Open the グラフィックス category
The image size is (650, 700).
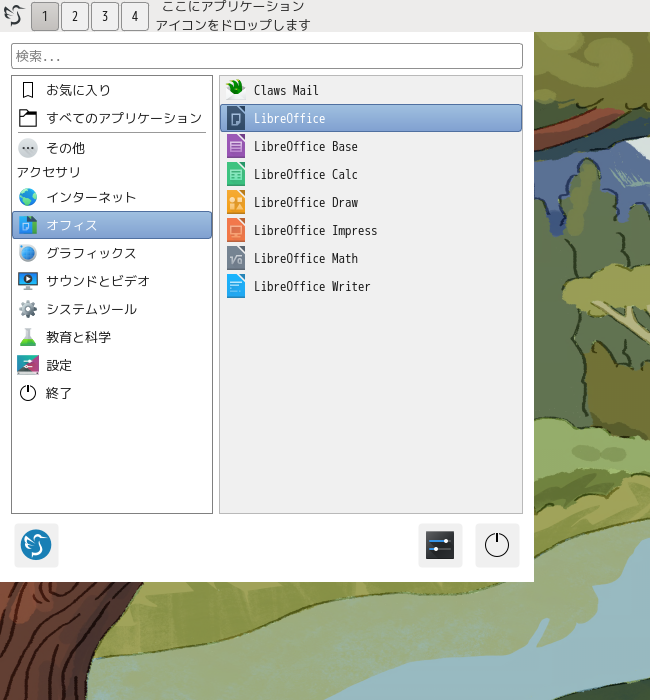coord(112,253)
